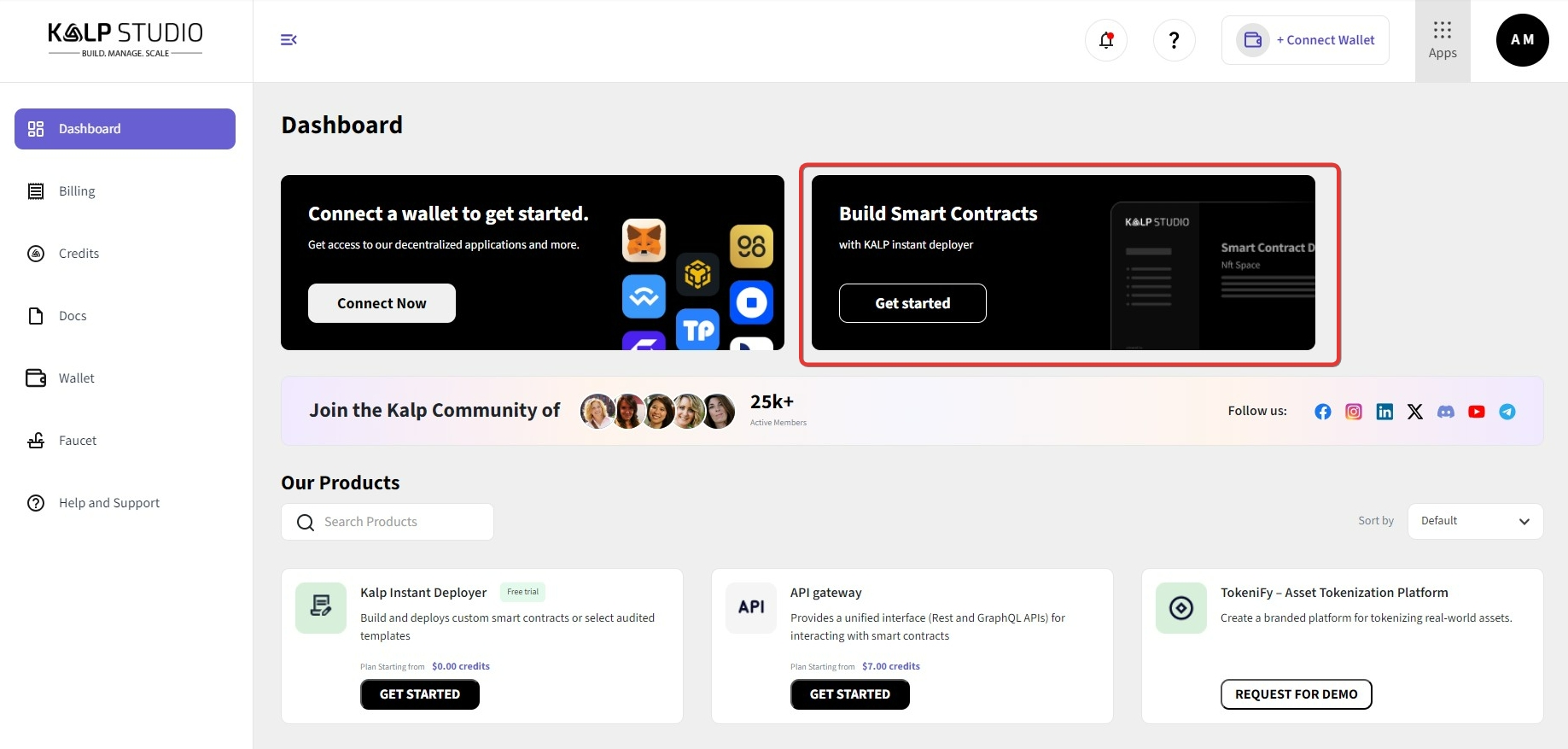Open the Instagram follow link
Screen dimensions: 1568x749
1353,412
